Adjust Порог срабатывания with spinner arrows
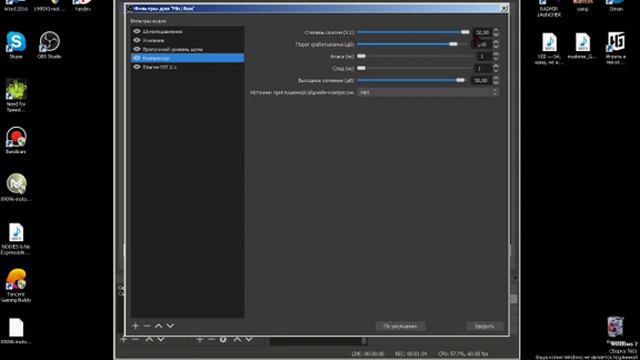This screenshot has height=360, width=640. click(x=496, y=44)
